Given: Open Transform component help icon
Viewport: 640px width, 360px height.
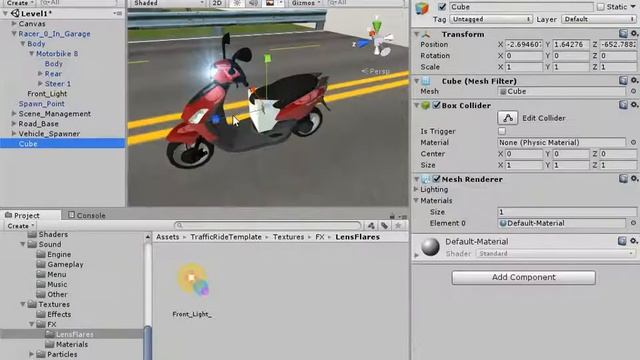Looking at the screenshot, I should click(x=623, y=33).
